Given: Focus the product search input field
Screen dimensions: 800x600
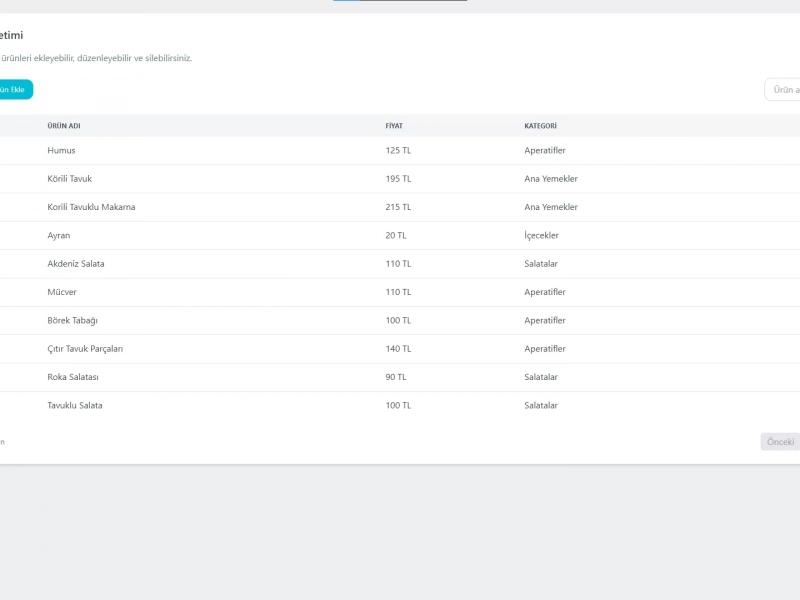Looking at the screenshot, I should [784, 90].
